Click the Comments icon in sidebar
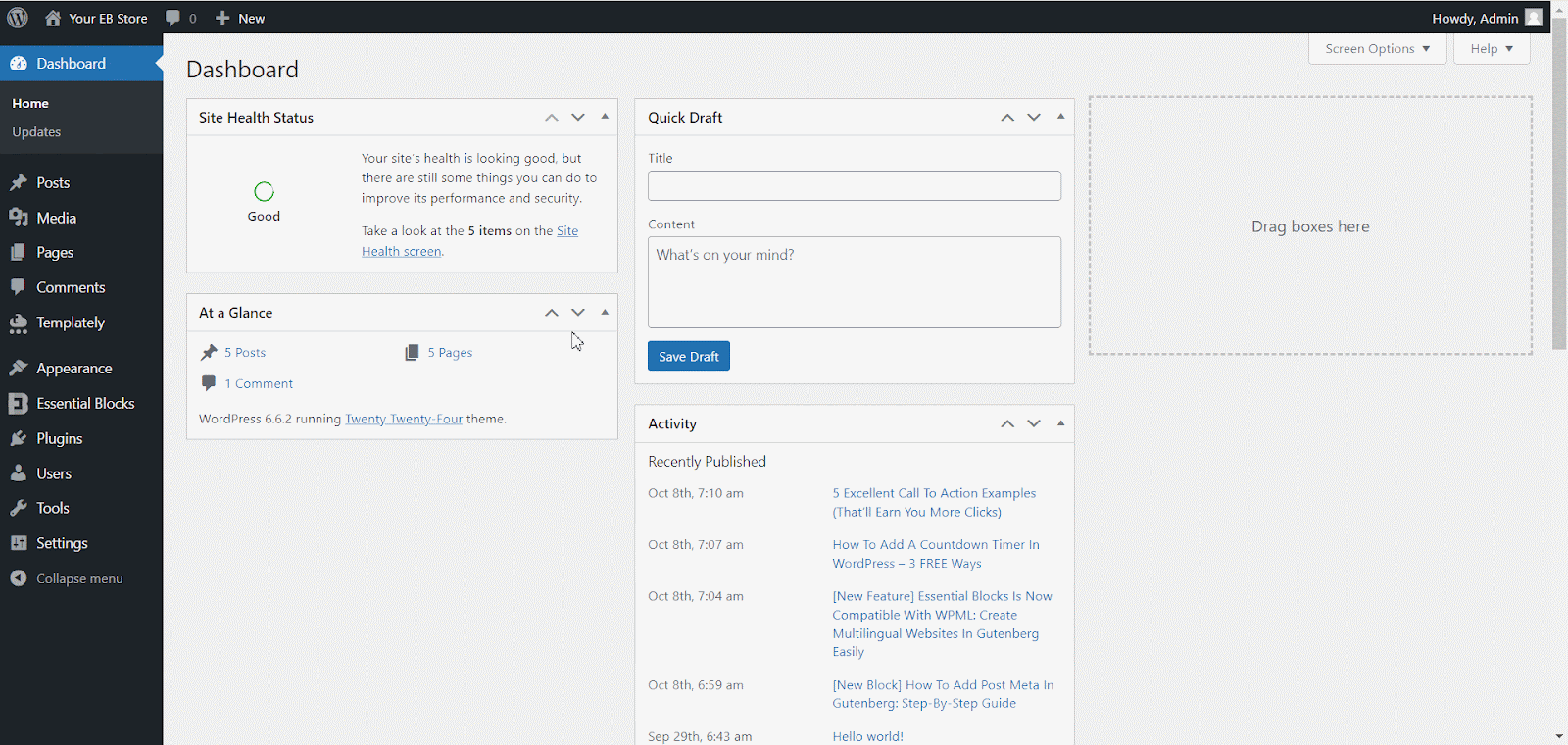1568x745 pixels. [19, 287]
